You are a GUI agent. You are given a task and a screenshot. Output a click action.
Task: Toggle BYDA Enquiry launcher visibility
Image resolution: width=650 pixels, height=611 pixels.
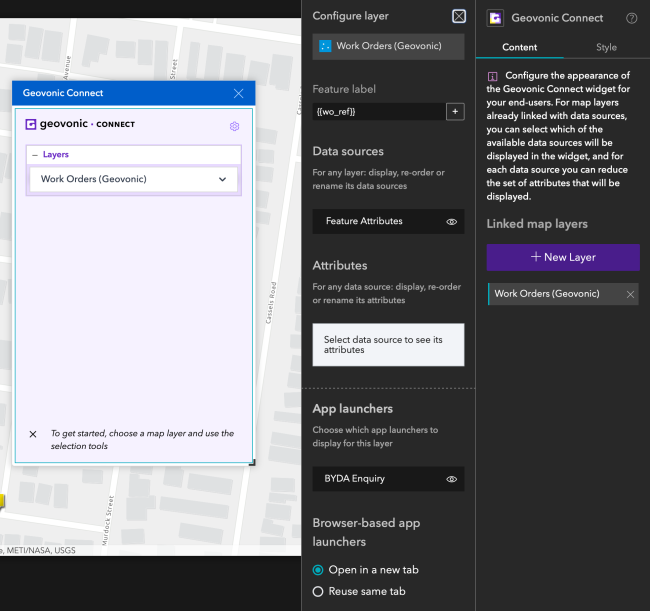pos(451,479)
